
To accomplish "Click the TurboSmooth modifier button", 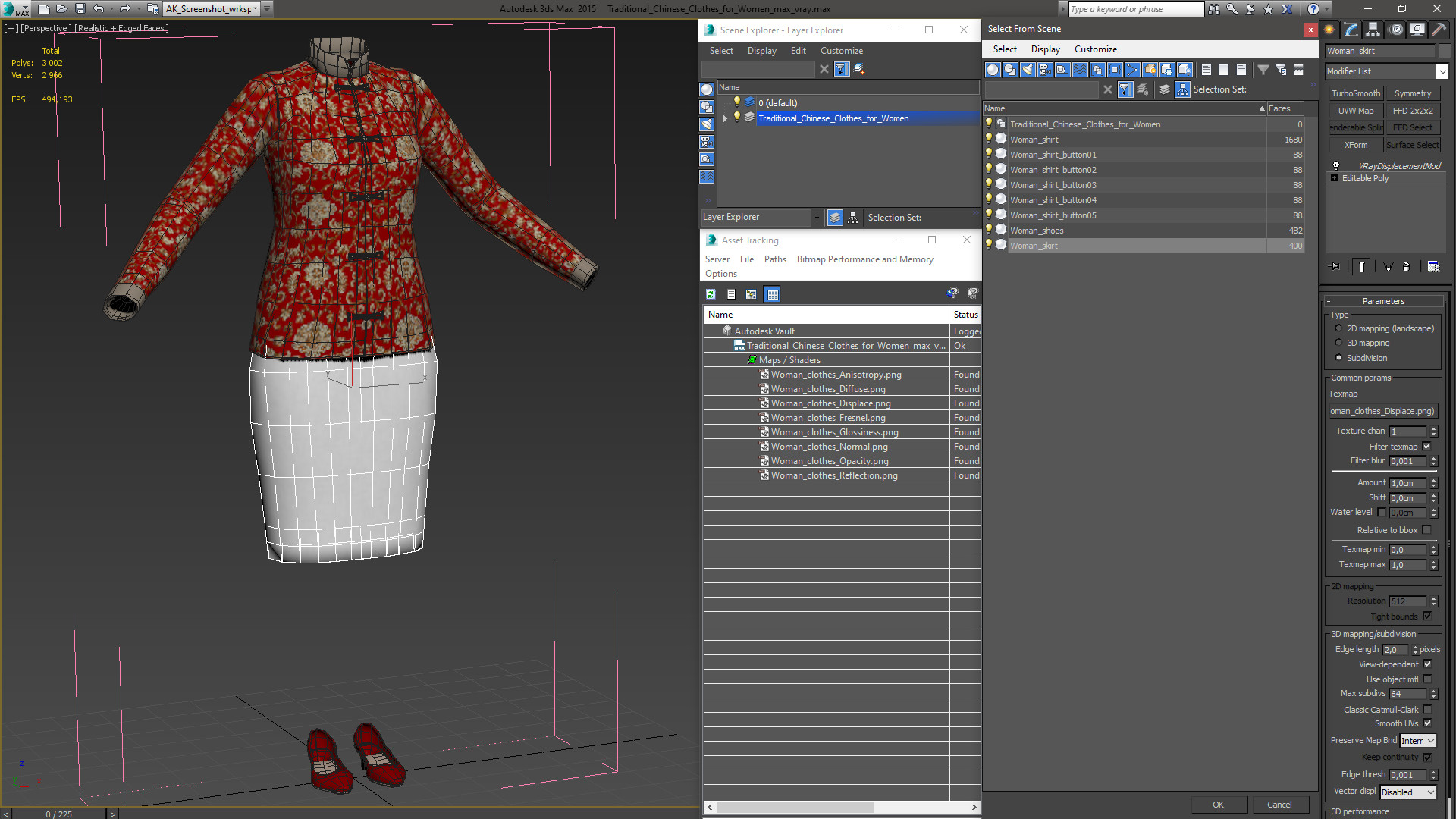I will tap(1356, 93).
